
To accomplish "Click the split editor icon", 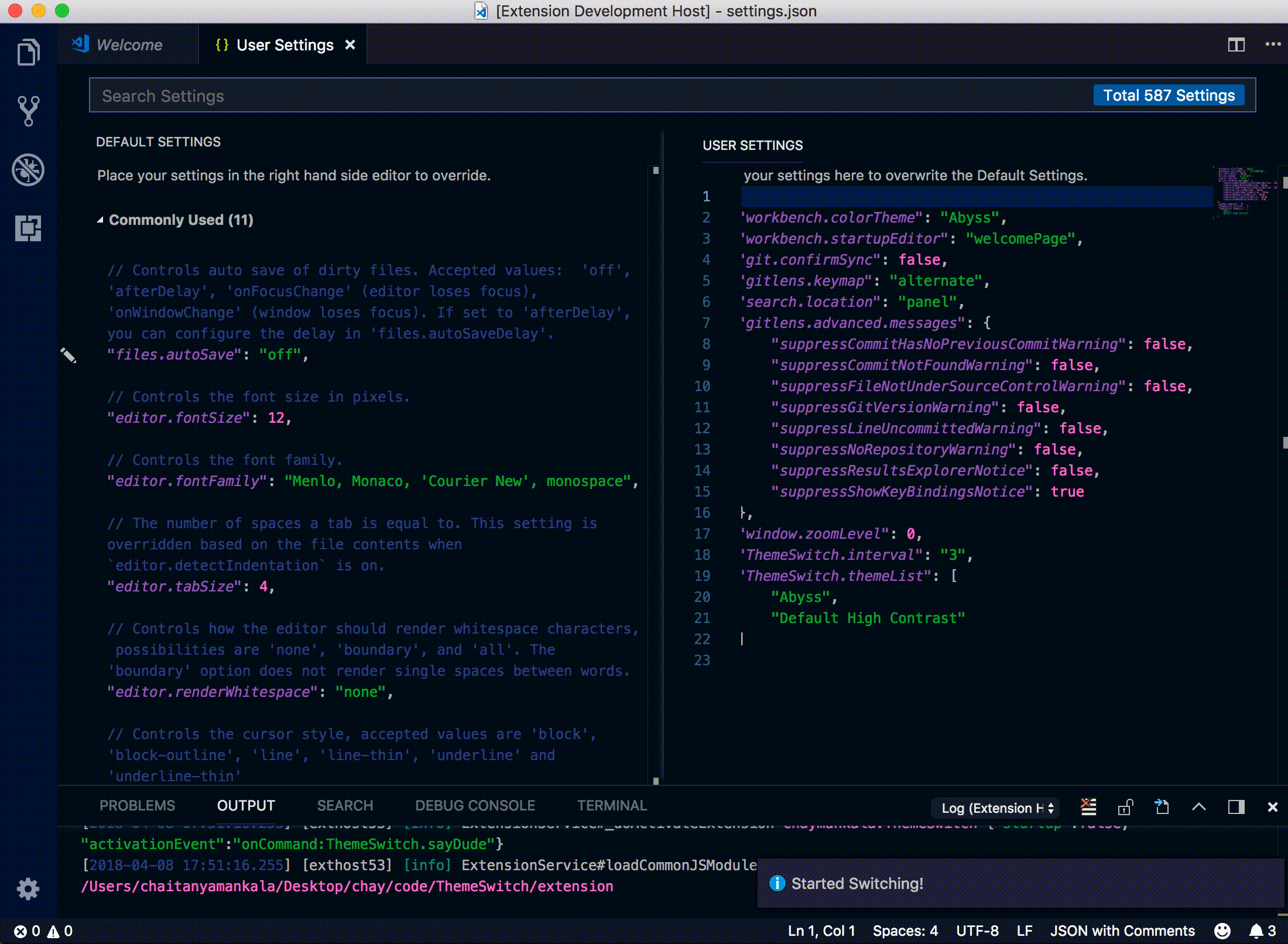I will coord(1236,45).
